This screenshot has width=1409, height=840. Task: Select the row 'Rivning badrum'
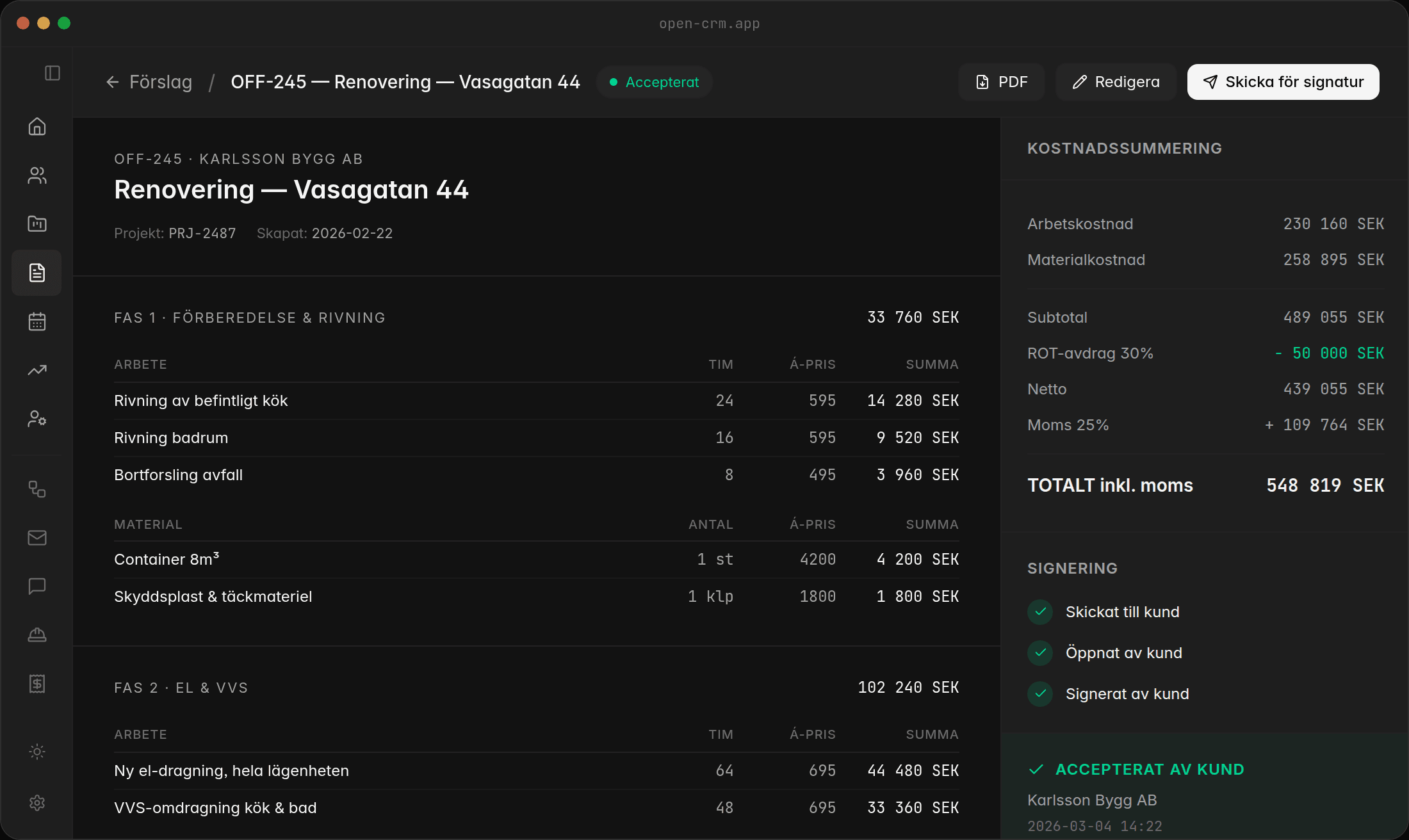tap(537, 438)
